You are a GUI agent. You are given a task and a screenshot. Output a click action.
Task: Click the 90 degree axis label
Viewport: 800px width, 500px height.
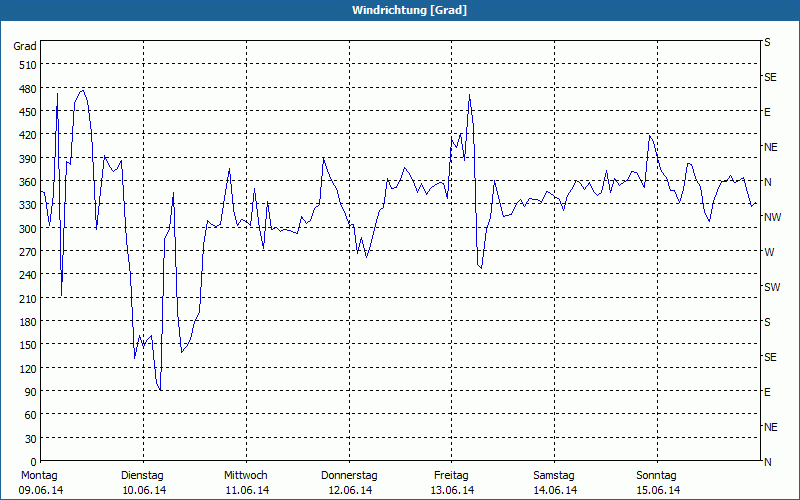(31, 392)
